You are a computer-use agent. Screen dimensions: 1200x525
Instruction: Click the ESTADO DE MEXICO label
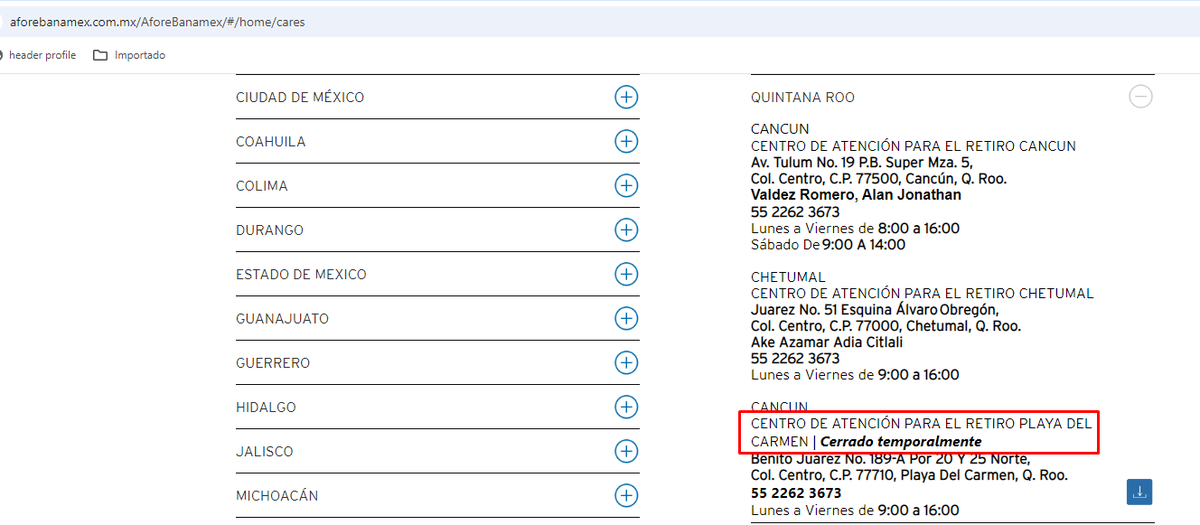tap(301, 274)
